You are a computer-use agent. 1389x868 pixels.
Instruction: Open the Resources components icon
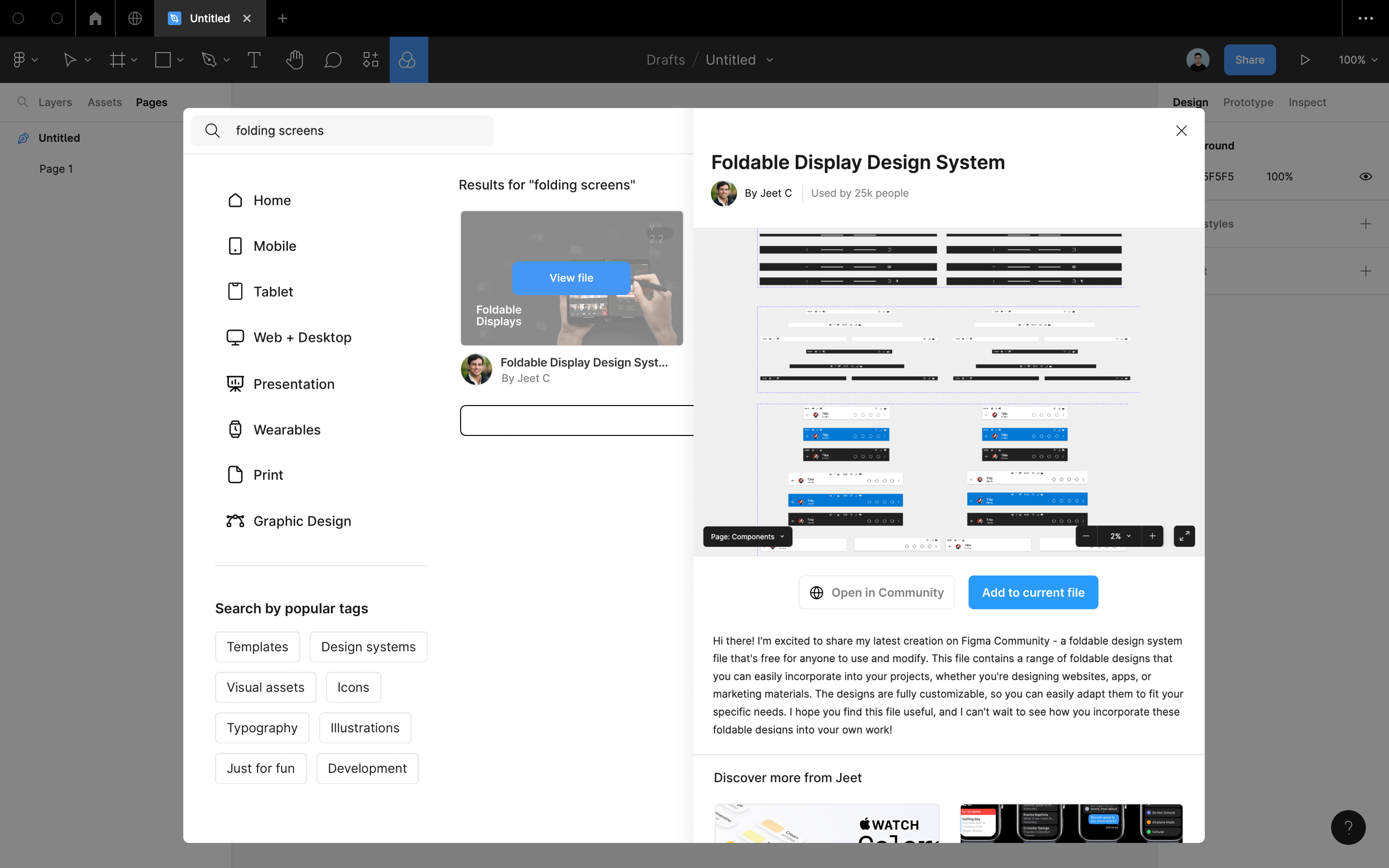[371, 60]
